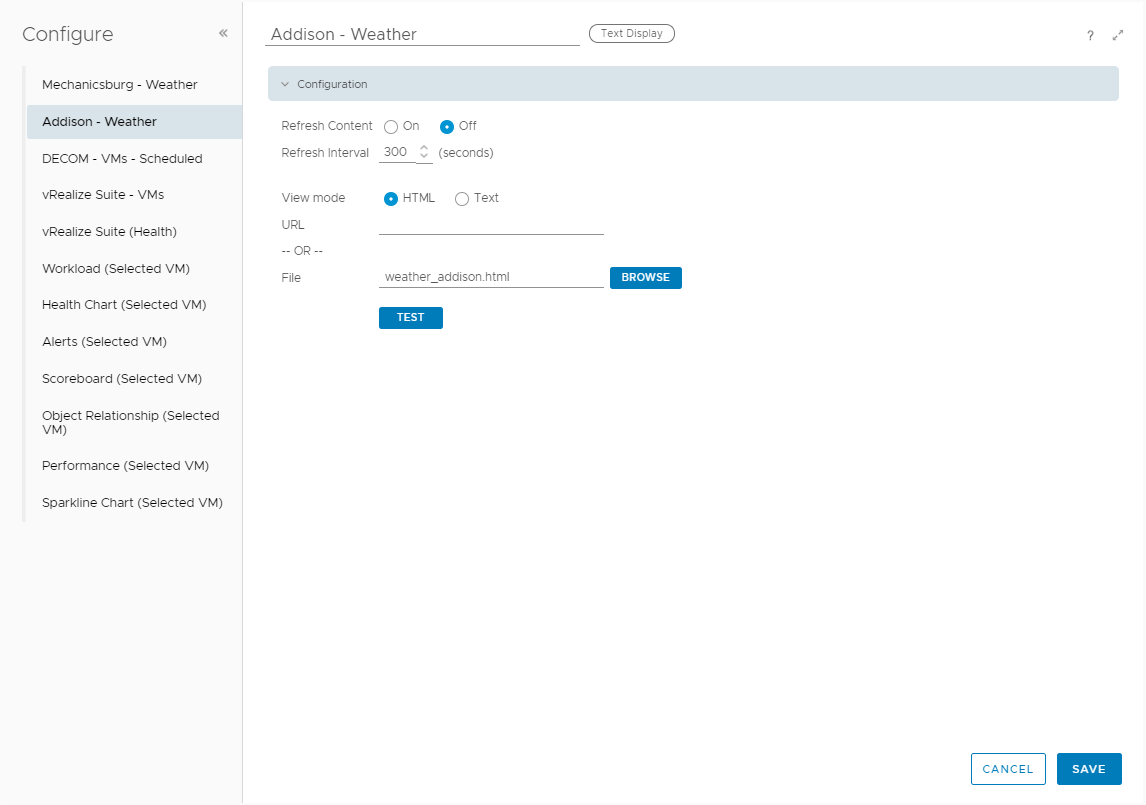Cancel the configuration changes
This screenshot has height=805, width=1146.
pyautogui.click(x=1007, y=769)
